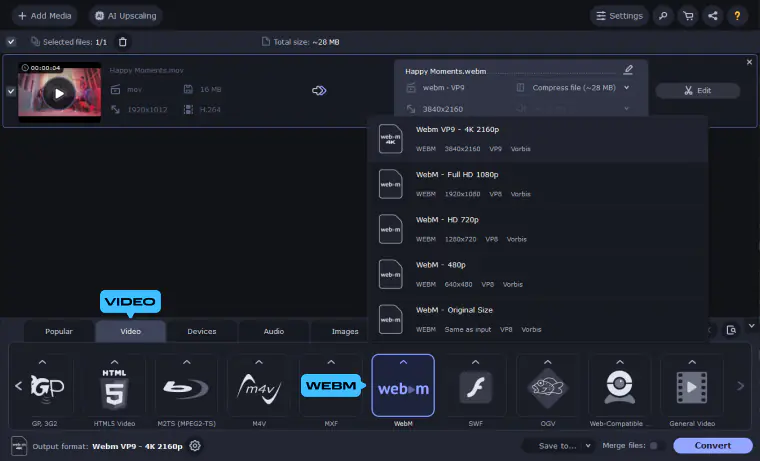
Task: Click the Edit button
Action: [697, 90]
